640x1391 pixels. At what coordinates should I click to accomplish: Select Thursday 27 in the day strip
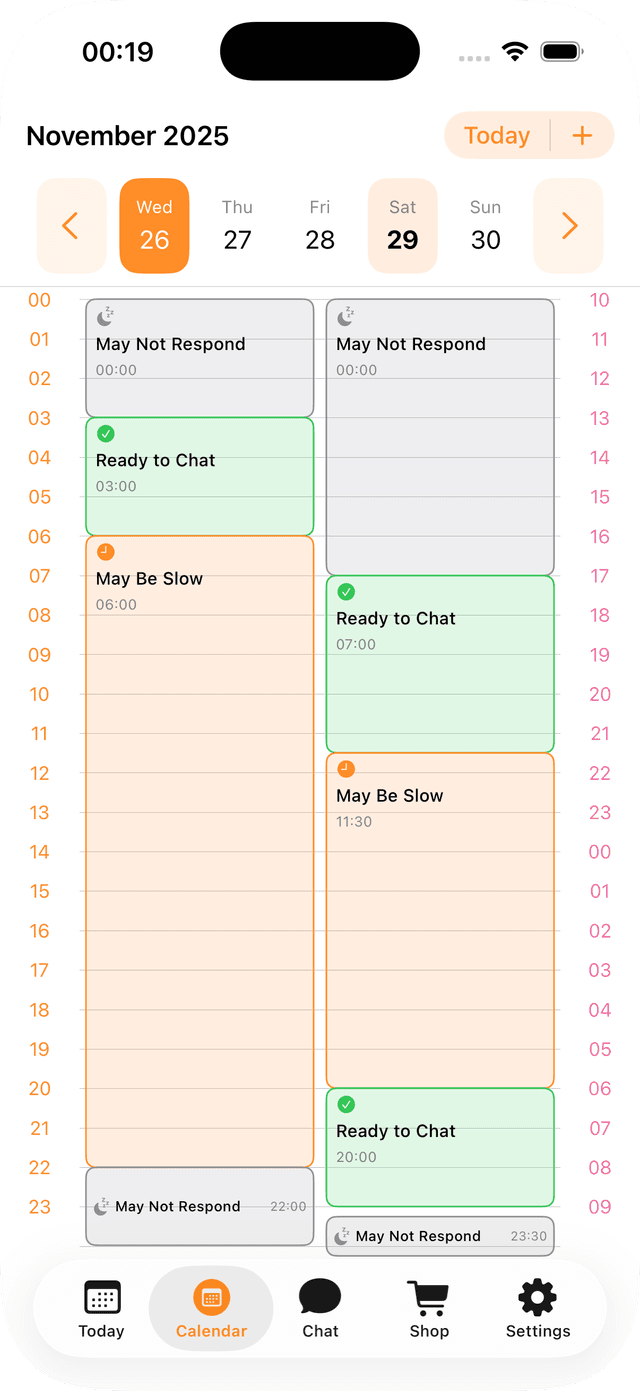237,225
